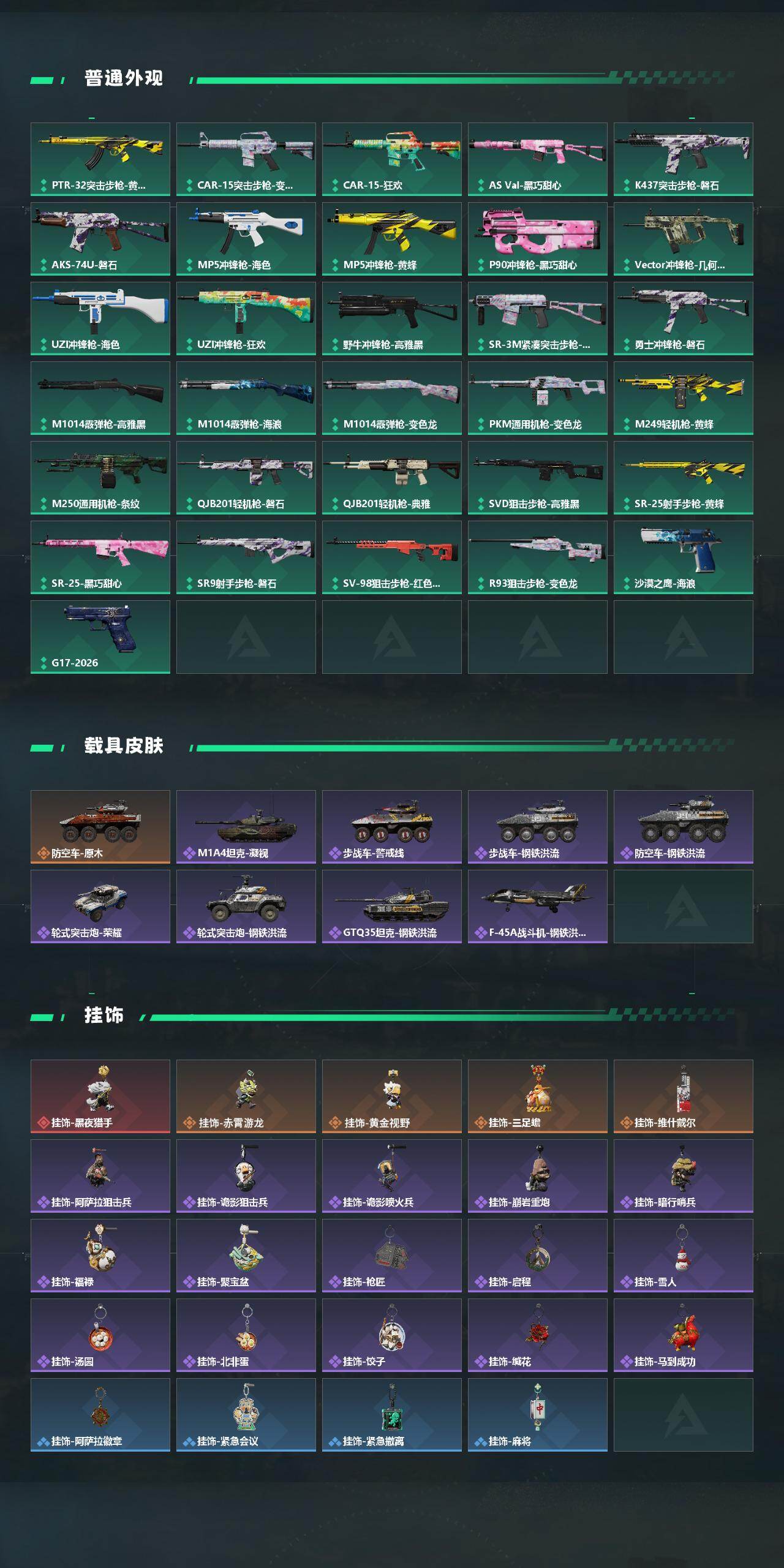
Task: Pick the 挂饰-雪人 snowman charm
Action: pos(684,1256)
